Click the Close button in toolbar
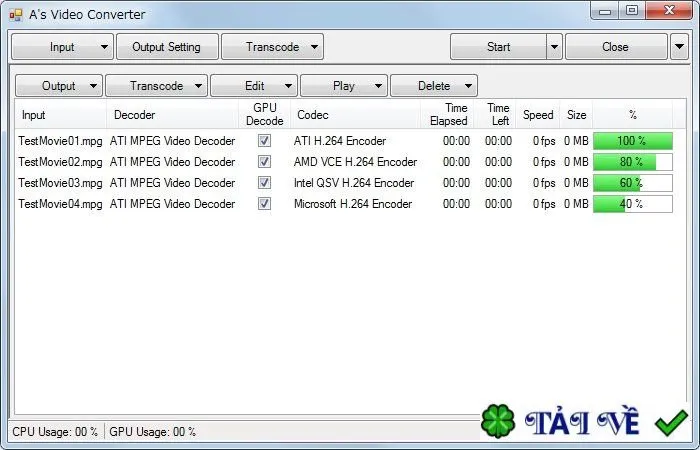This screenshot has height=450, width=700. click(x=616, y=46)
